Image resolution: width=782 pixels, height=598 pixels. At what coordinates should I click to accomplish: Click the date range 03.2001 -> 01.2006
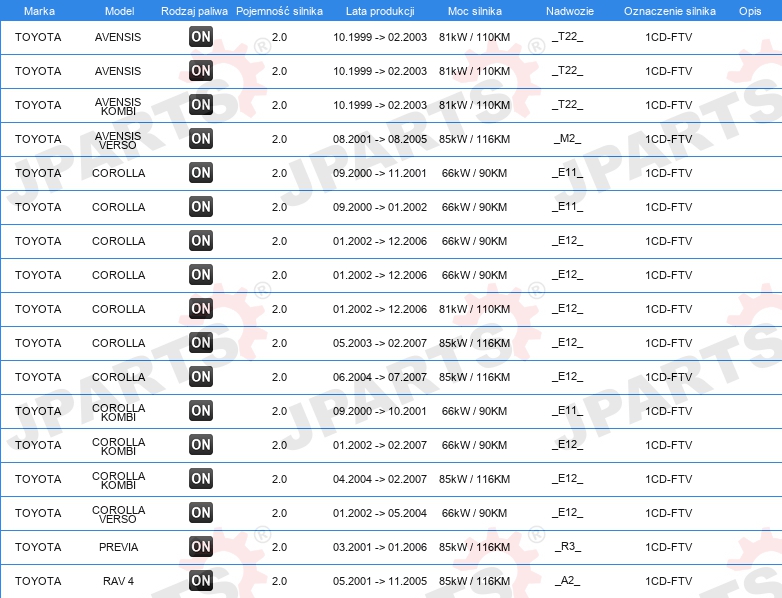[x=380, y=547]
